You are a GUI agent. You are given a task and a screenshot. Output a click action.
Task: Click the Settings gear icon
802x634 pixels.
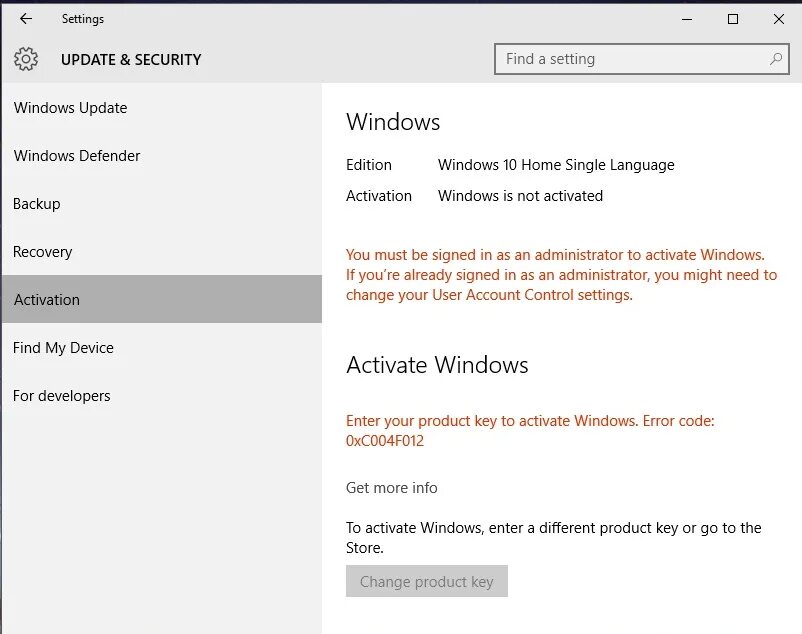26,59
